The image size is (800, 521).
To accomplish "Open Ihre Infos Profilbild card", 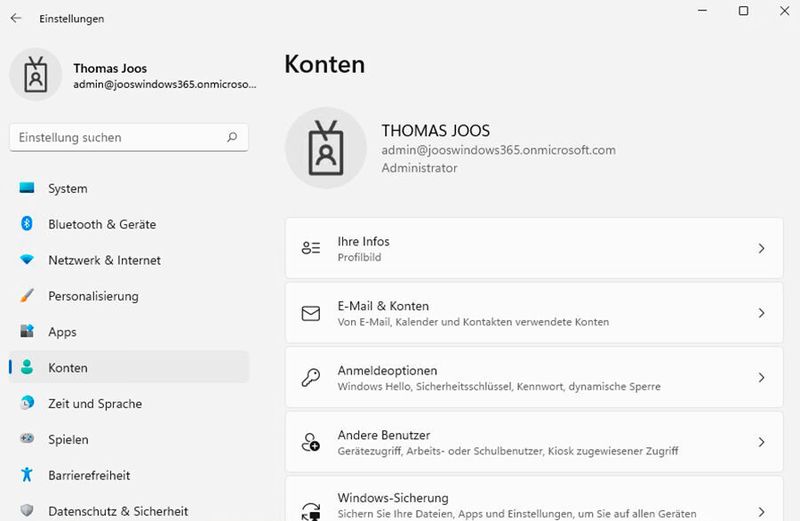I will click(534, 248).
